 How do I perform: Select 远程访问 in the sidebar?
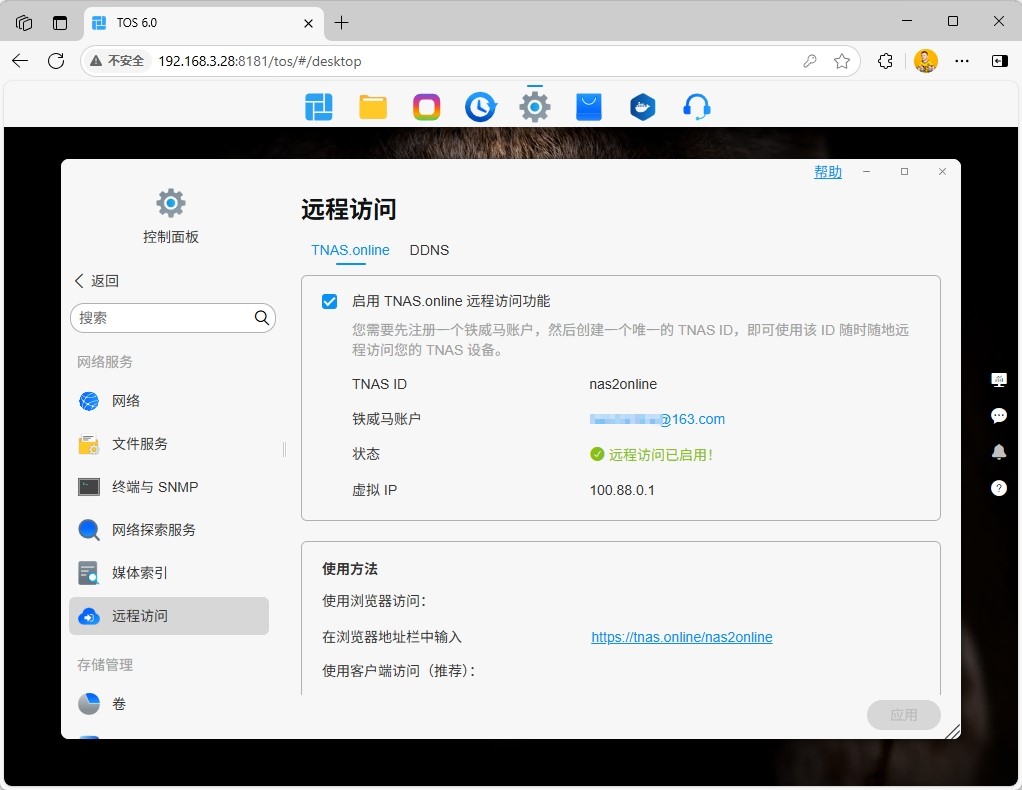[169, 616]
